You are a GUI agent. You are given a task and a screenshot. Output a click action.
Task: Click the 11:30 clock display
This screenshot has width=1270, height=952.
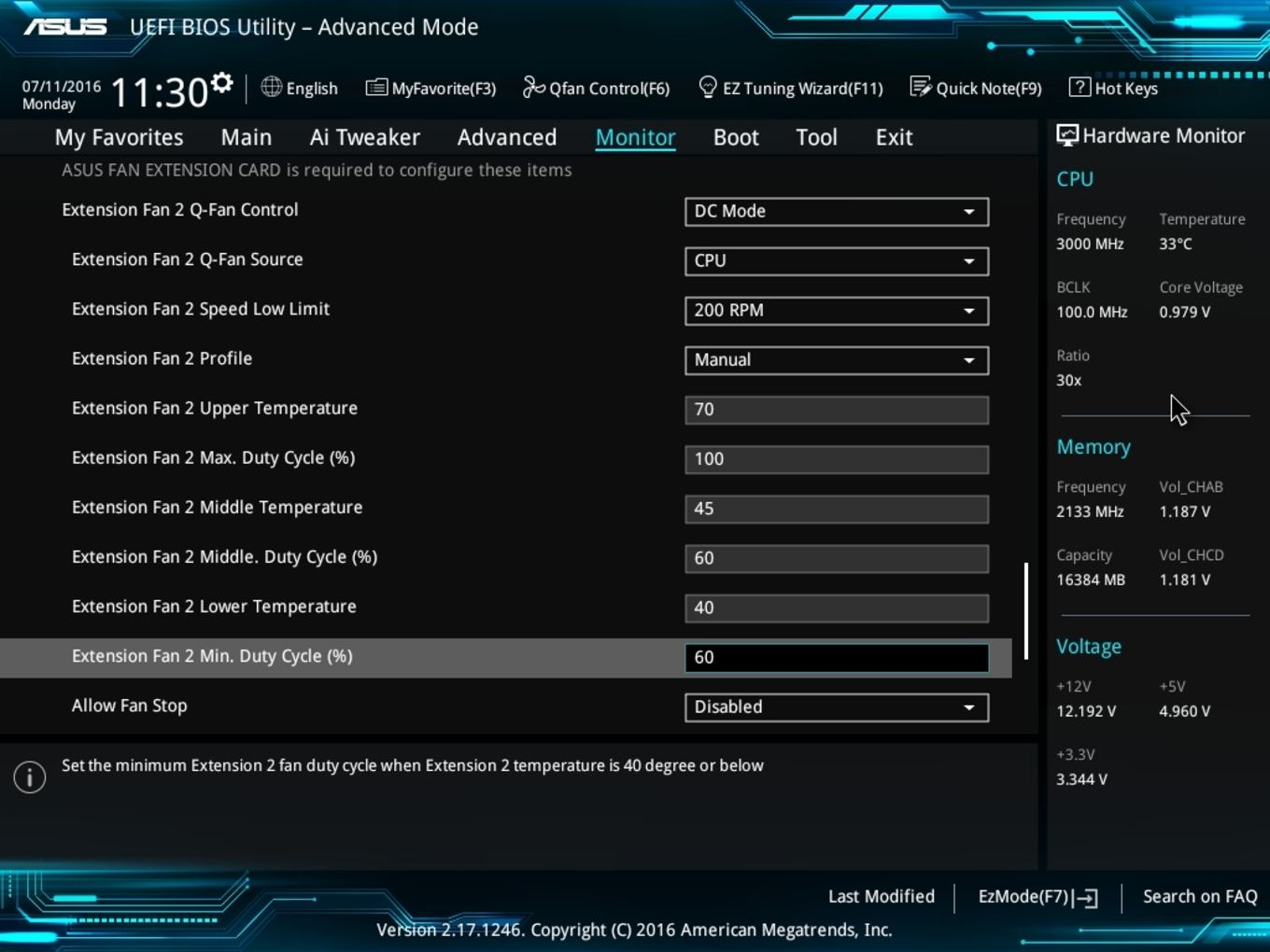(x=159, y=92)
